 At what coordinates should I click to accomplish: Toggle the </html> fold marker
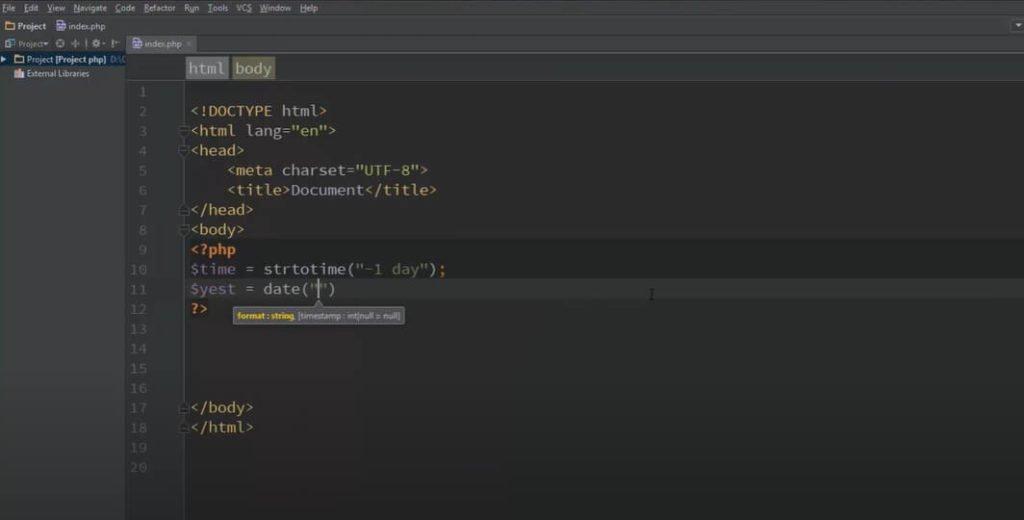[x=184, y=428]
